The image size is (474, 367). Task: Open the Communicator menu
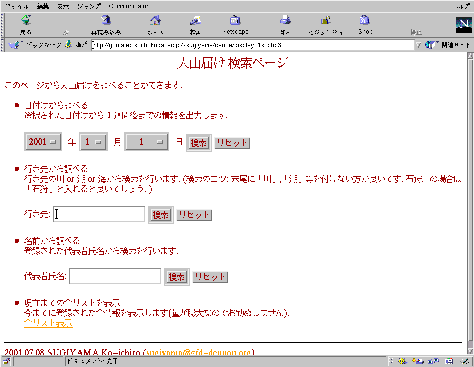click(128, 6)
